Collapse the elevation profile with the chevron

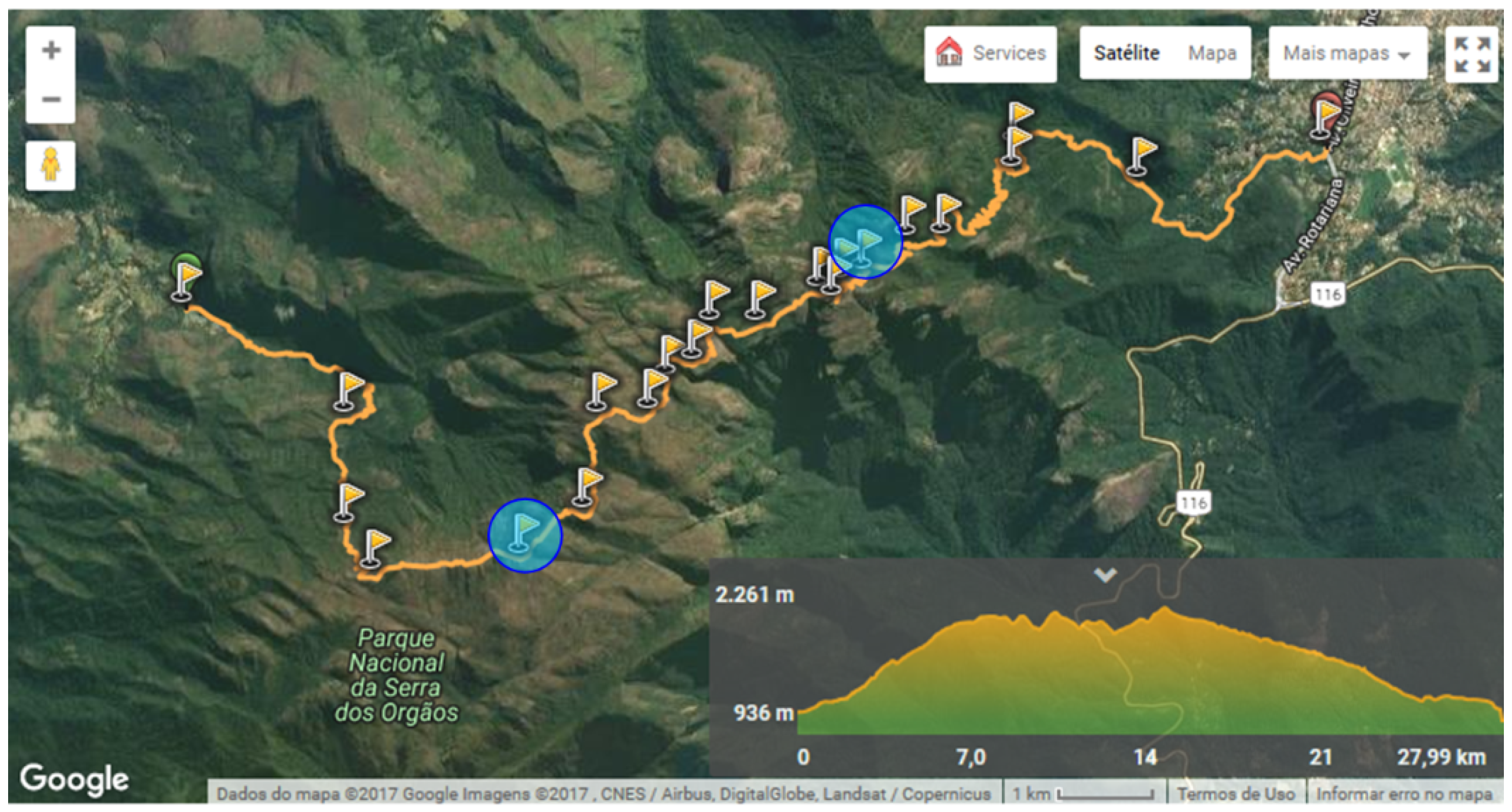pos(1105,575)
